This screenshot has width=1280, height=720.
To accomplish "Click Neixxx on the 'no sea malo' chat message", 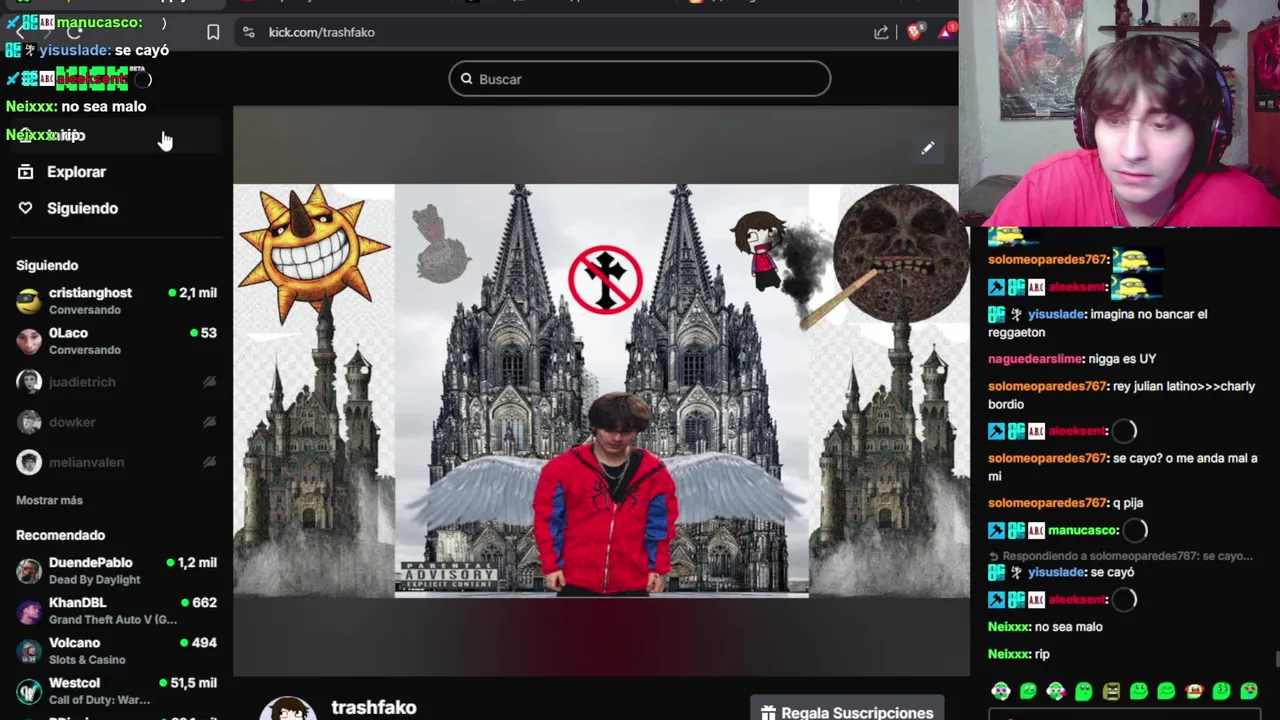I will (x=1009, y=627).
